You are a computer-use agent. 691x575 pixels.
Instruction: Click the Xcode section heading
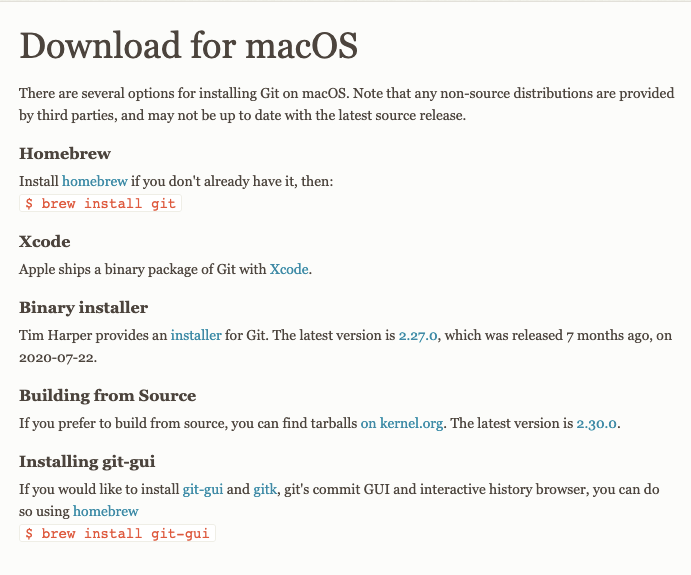pyautogui.click(x=45, y=241)
